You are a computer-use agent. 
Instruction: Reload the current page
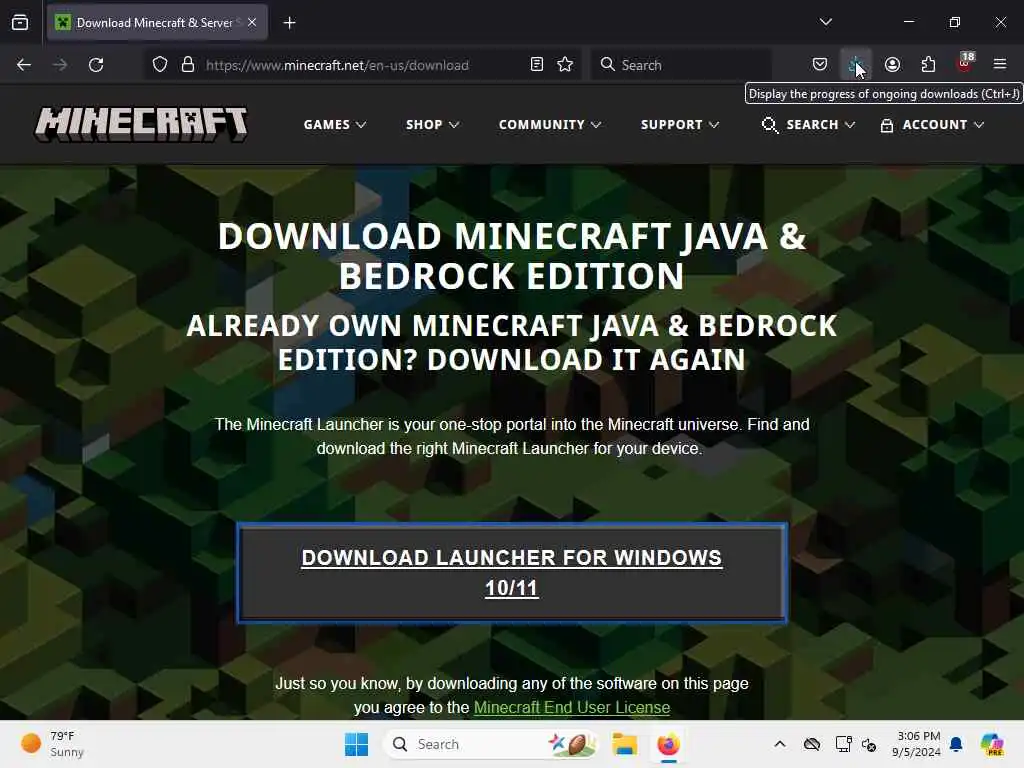[x=96, y=65]
